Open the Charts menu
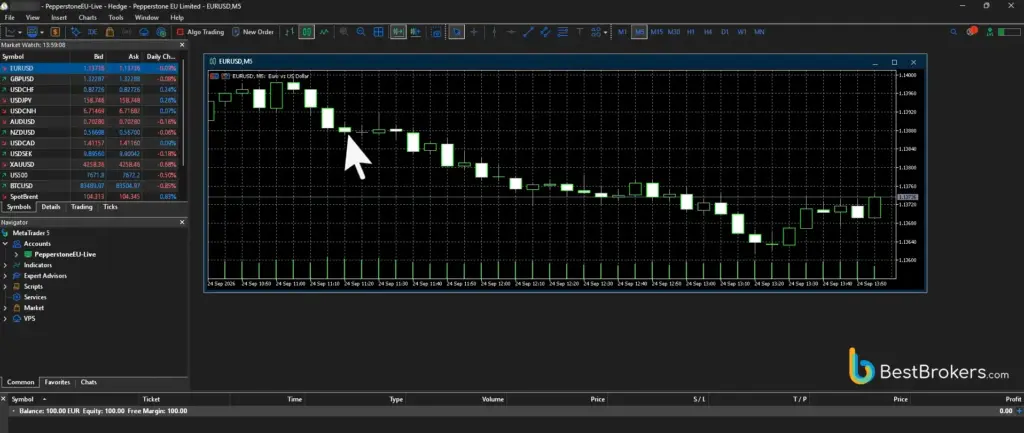This screenshot has height=433, width=1024. click(88, 18)
